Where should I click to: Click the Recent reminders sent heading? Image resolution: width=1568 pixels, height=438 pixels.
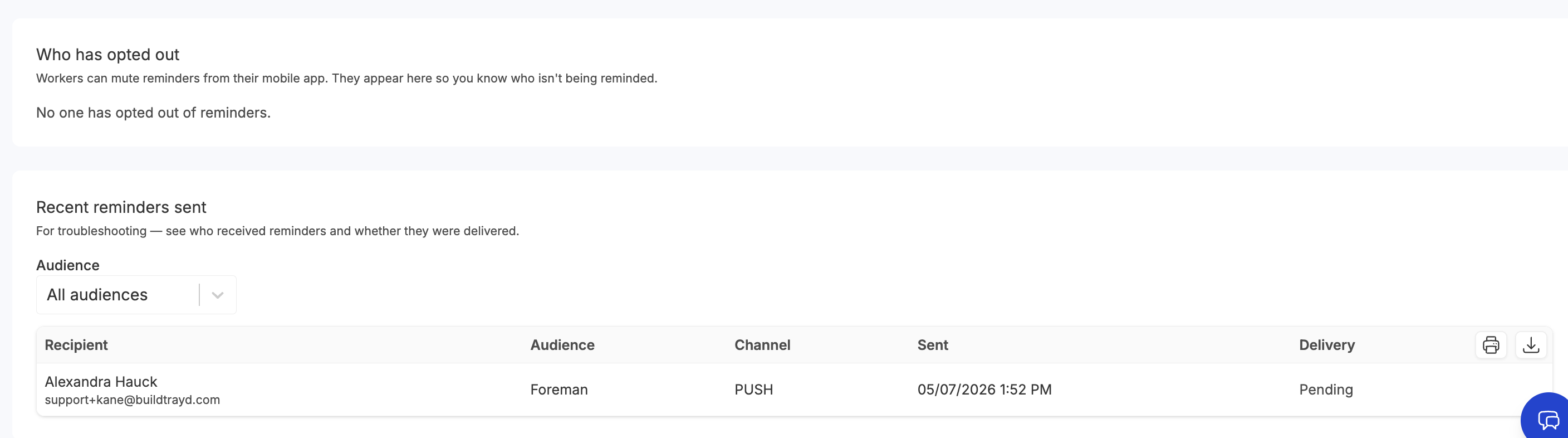click(x=121, y=207)
